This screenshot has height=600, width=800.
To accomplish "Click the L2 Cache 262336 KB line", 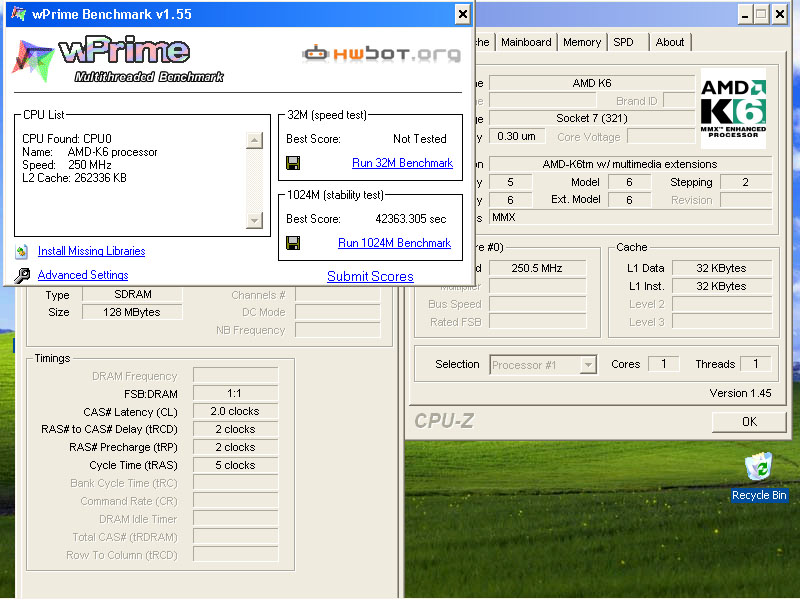I will [74, 178].
